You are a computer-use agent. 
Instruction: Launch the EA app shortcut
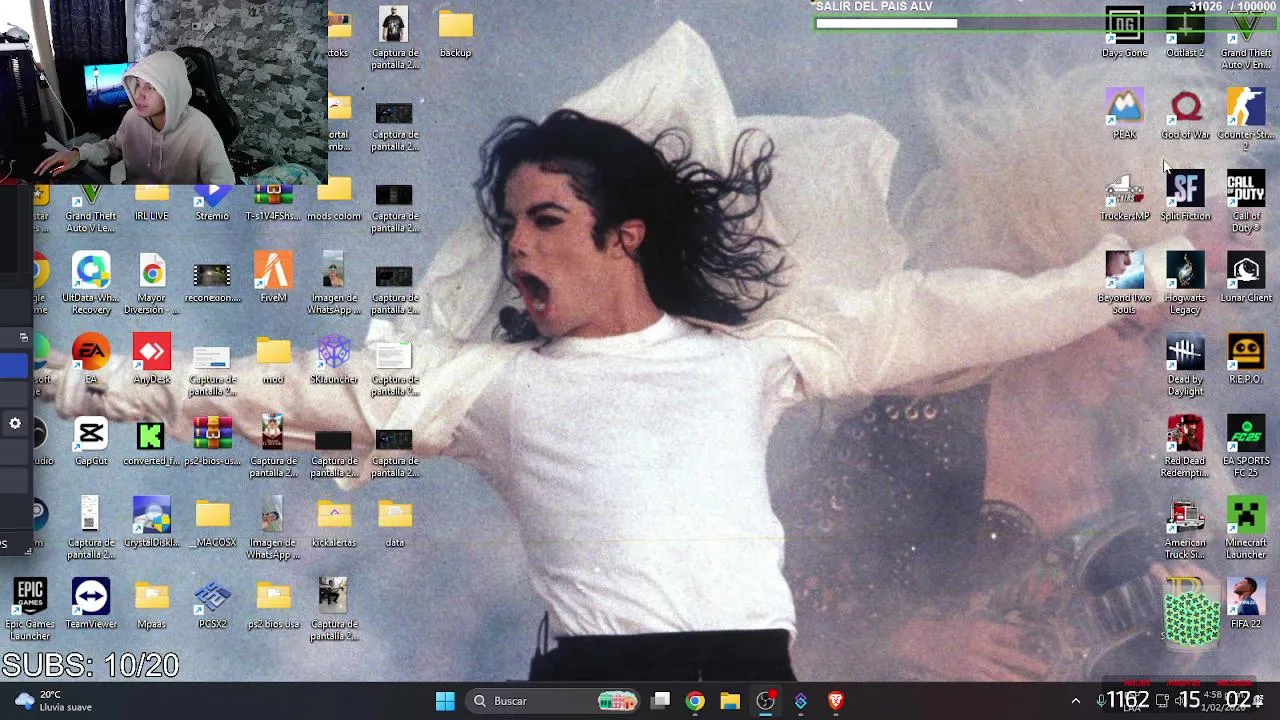click(x=91, y=360)
